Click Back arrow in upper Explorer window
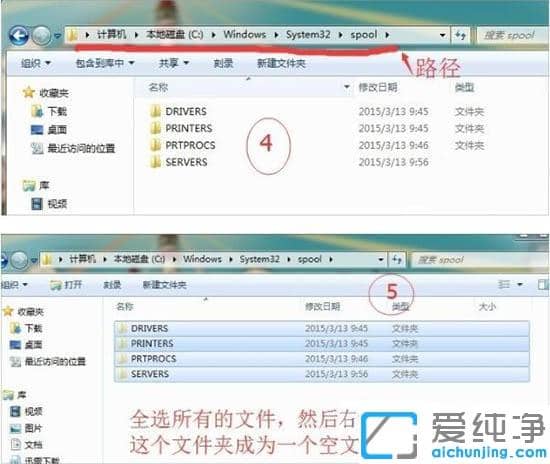 [x=18, y=35]
